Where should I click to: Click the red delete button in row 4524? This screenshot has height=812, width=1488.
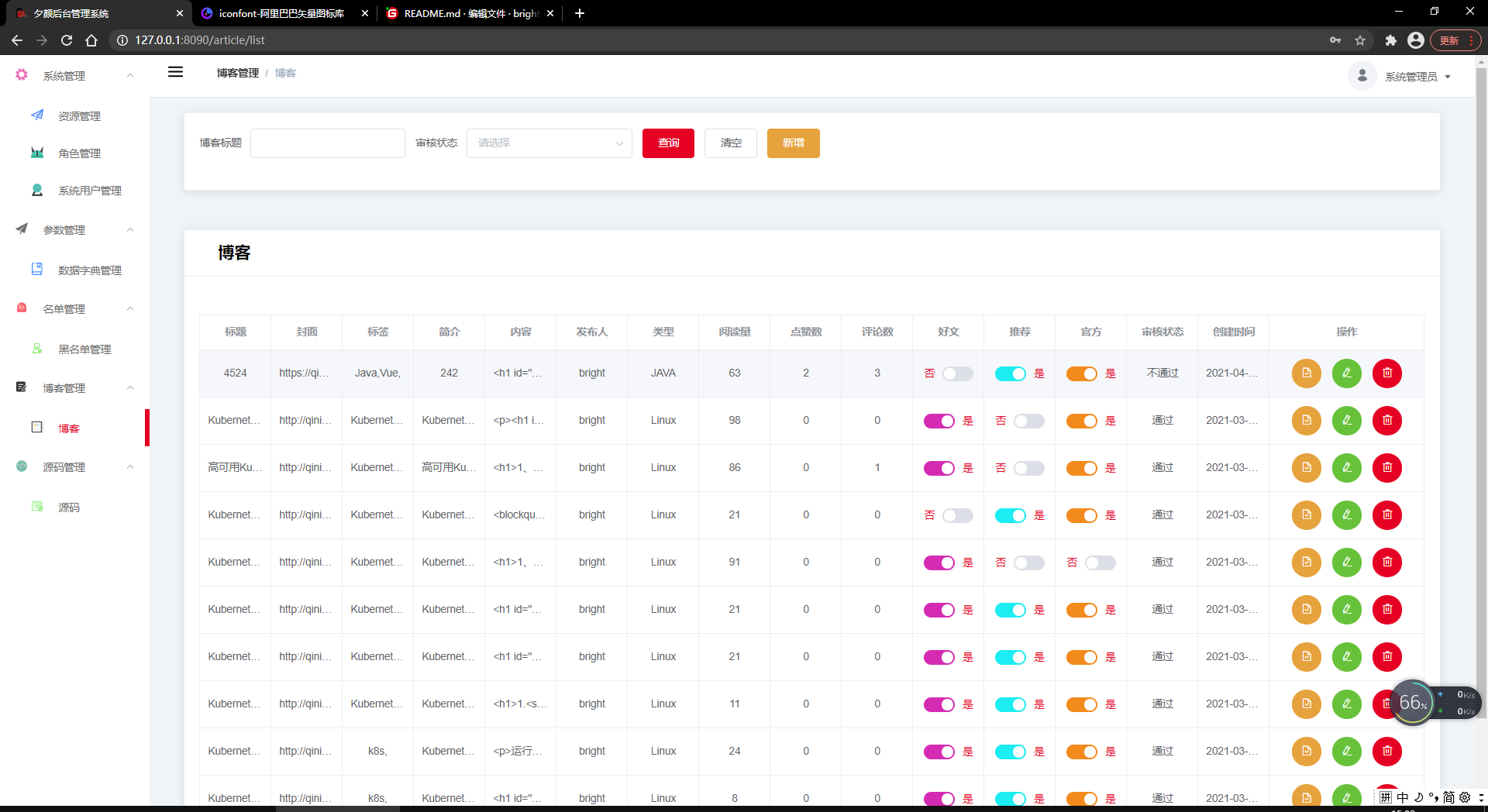click(1387, 373)
